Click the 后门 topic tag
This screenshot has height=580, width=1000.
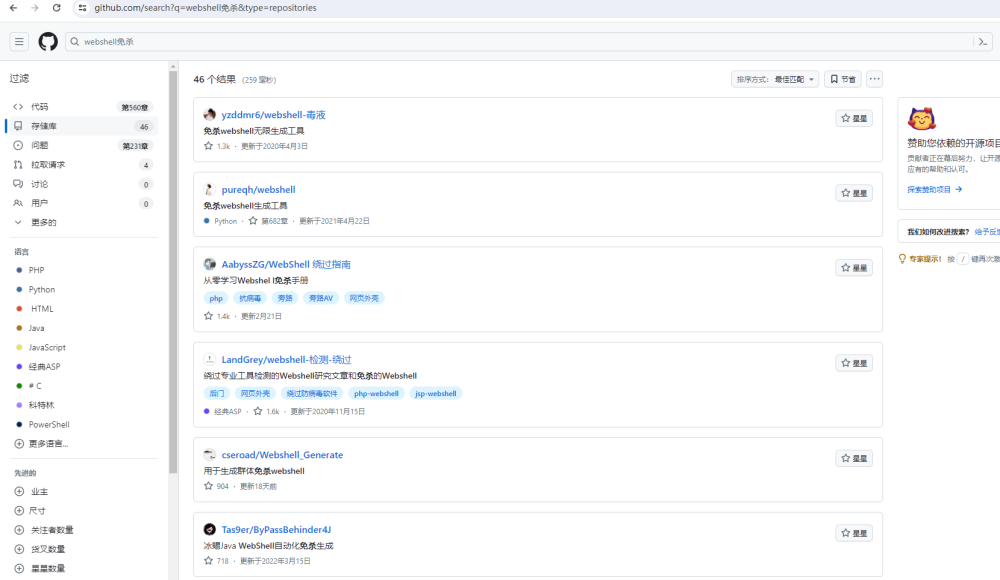(217, 394)
